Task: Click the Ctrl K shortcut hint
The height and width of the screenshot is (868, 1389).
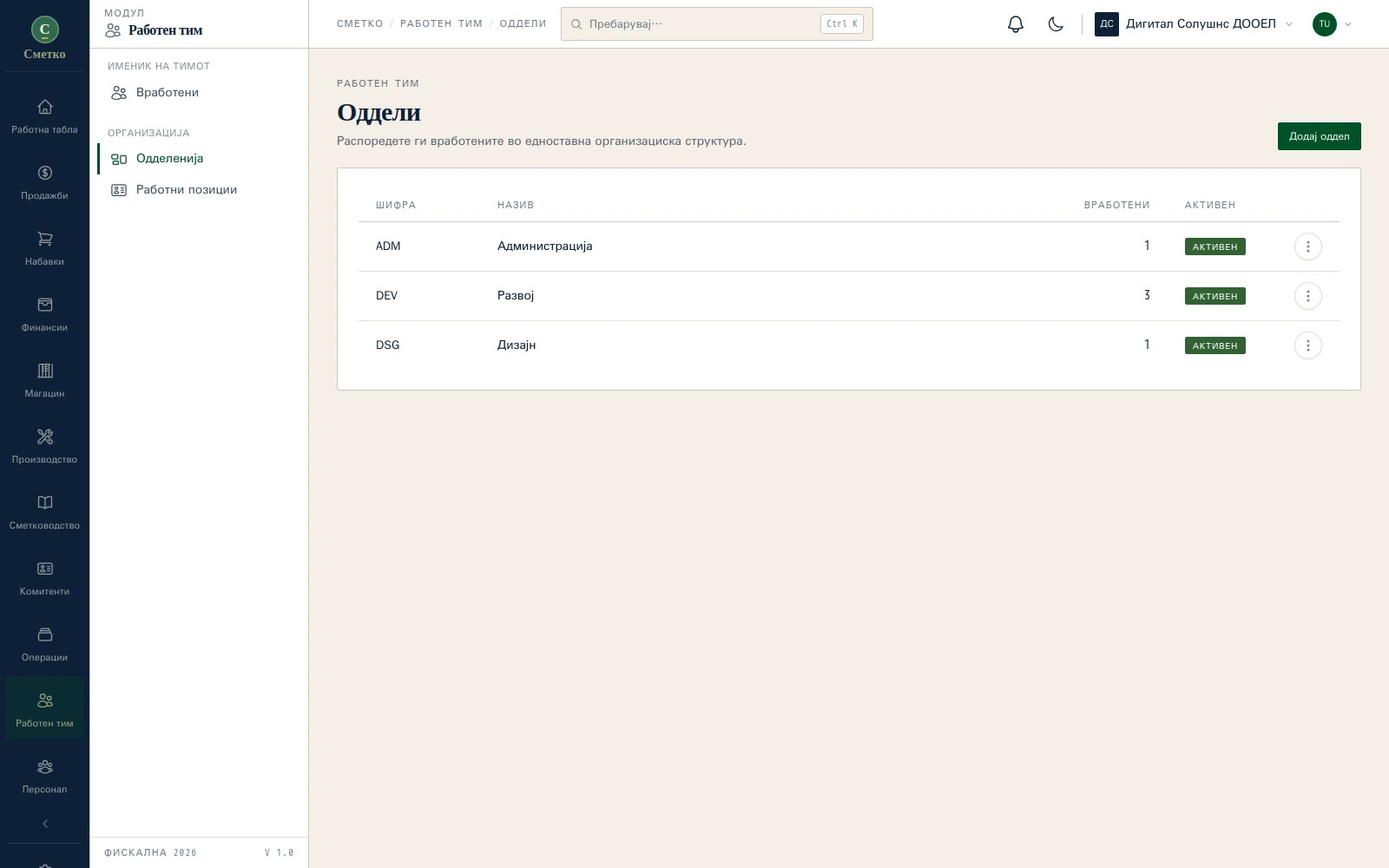Action: pos(841,24)
